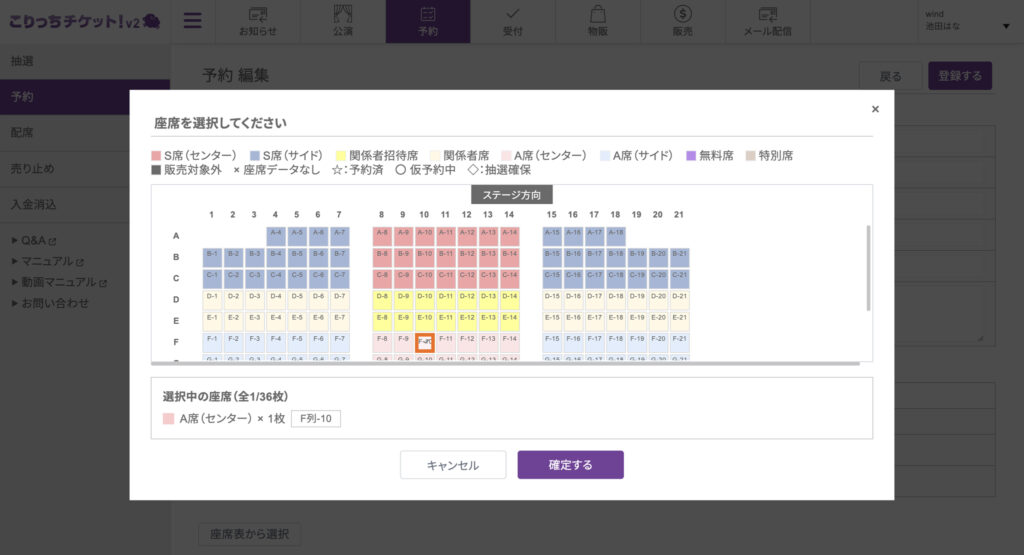Click the キャンセル button
Image resolution: width=1024 pixels, height=555 pixels.
pyautogui.click(x=453, y=465)
